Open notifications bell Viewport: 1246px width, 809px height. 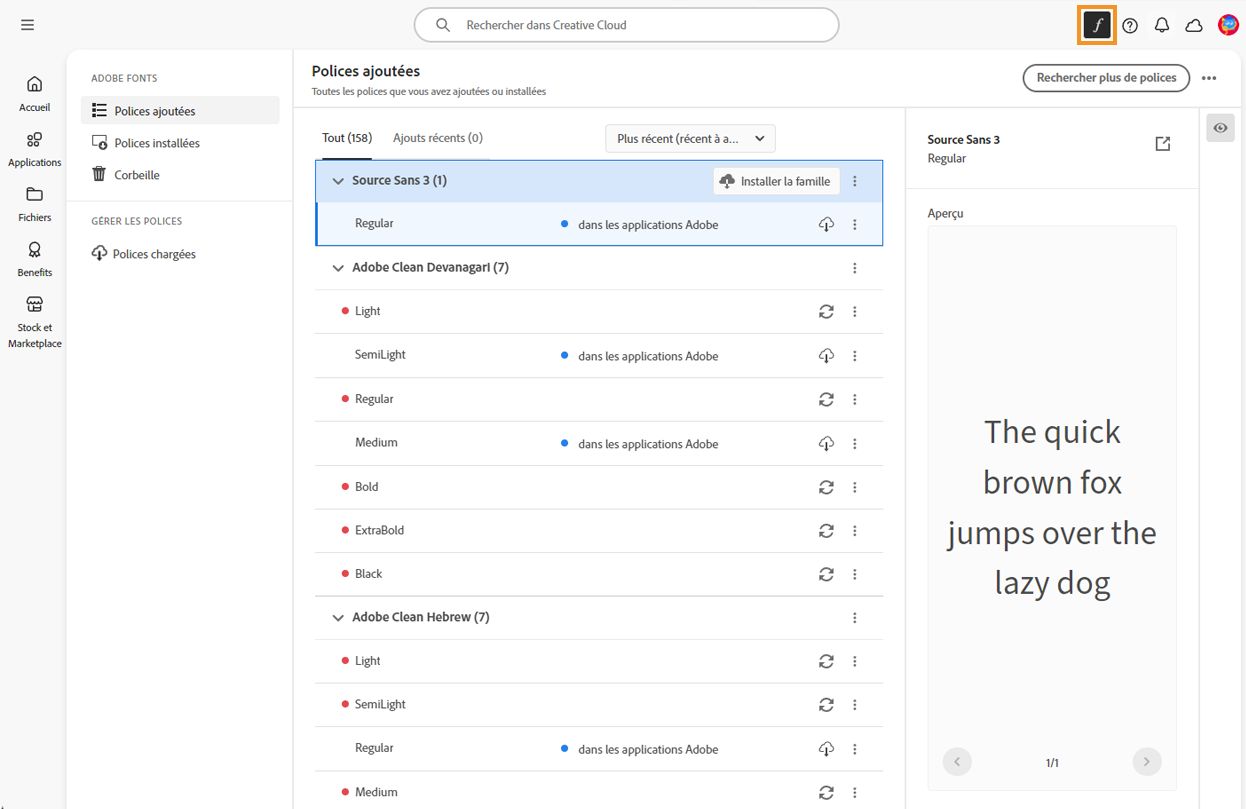(x=1162, y=26)
